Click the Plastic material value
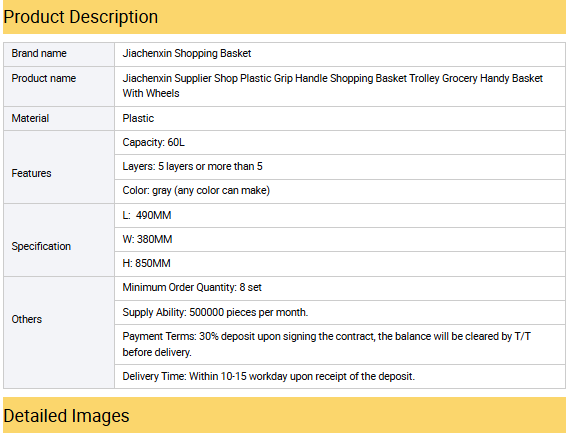The width and height of the screenshot is (571, 436). click(x=138, y=118)
